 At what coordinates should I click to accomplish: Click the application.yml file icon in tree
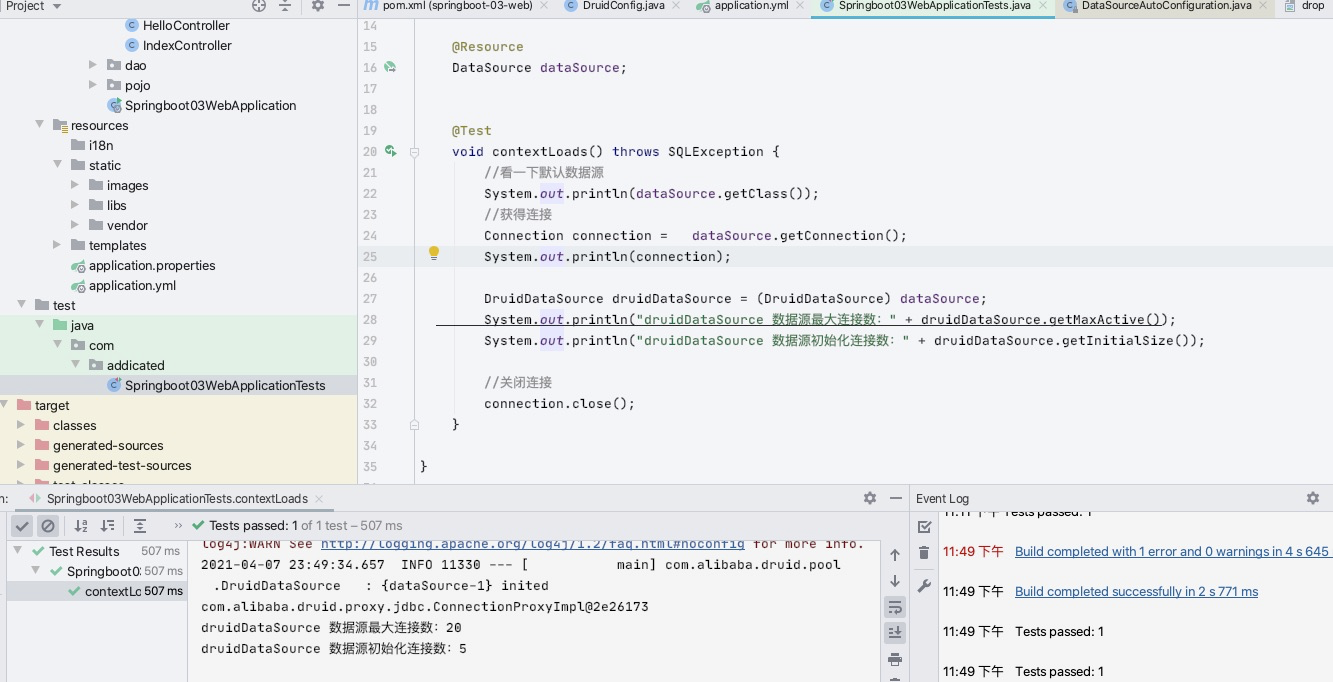(x=78, y=285)
